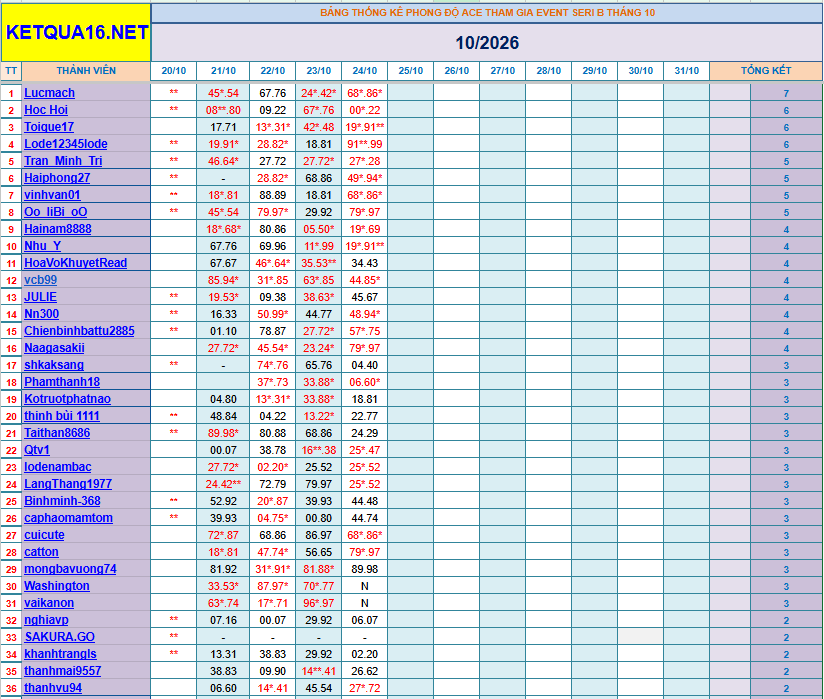Open Hainam8888's profile link

(x=58, y=229)
